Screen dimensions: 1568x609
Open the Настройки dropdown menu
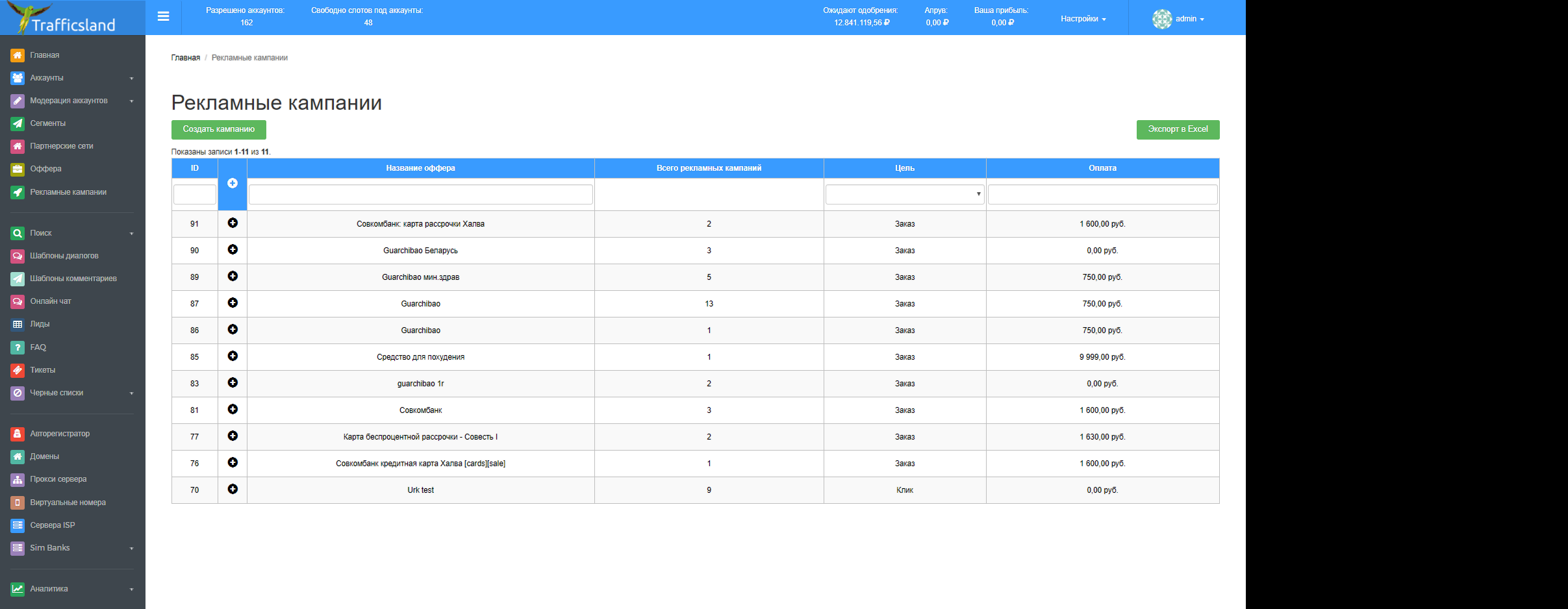(1083, 19)
